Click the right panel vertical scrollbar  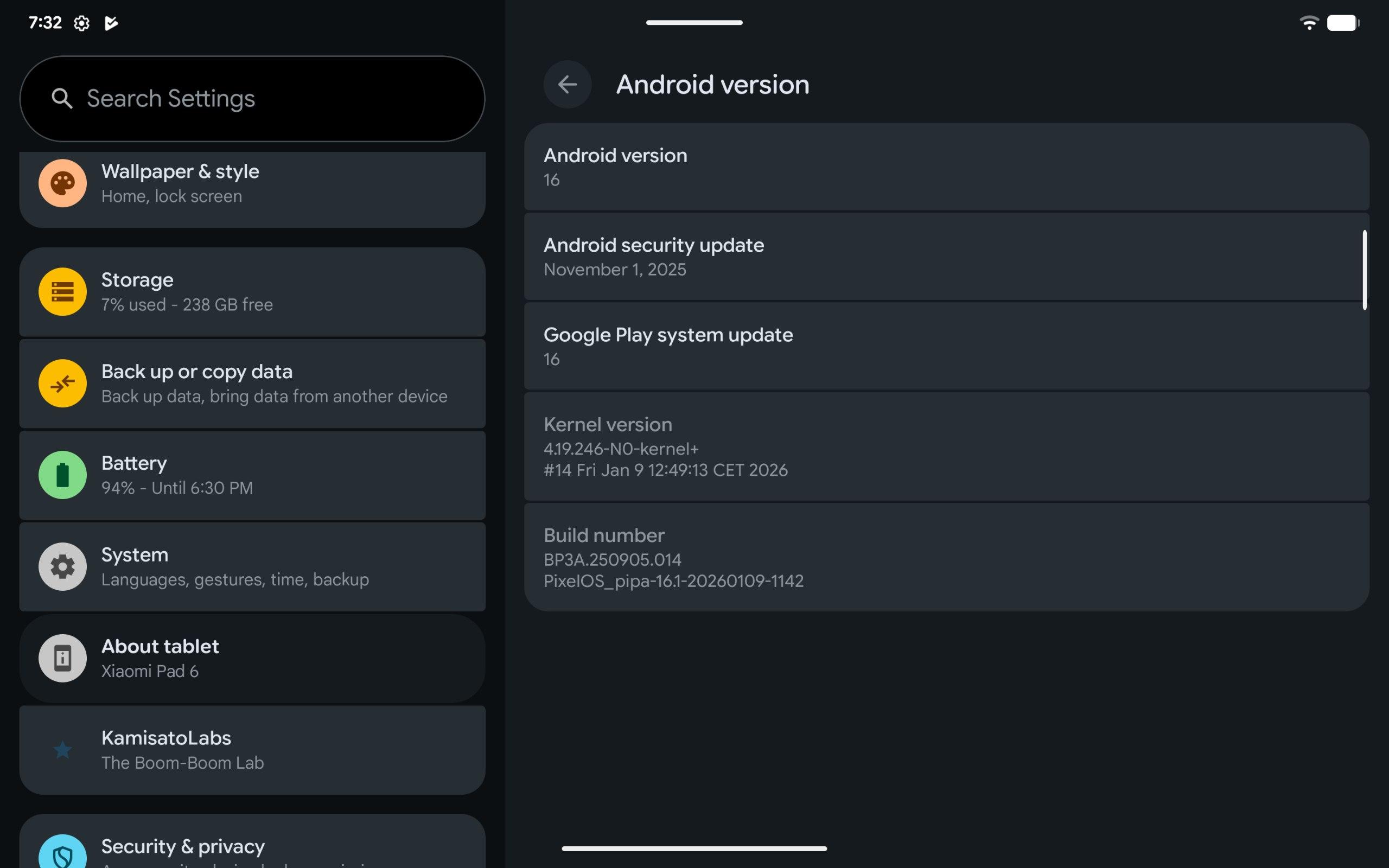point(1365,270)
